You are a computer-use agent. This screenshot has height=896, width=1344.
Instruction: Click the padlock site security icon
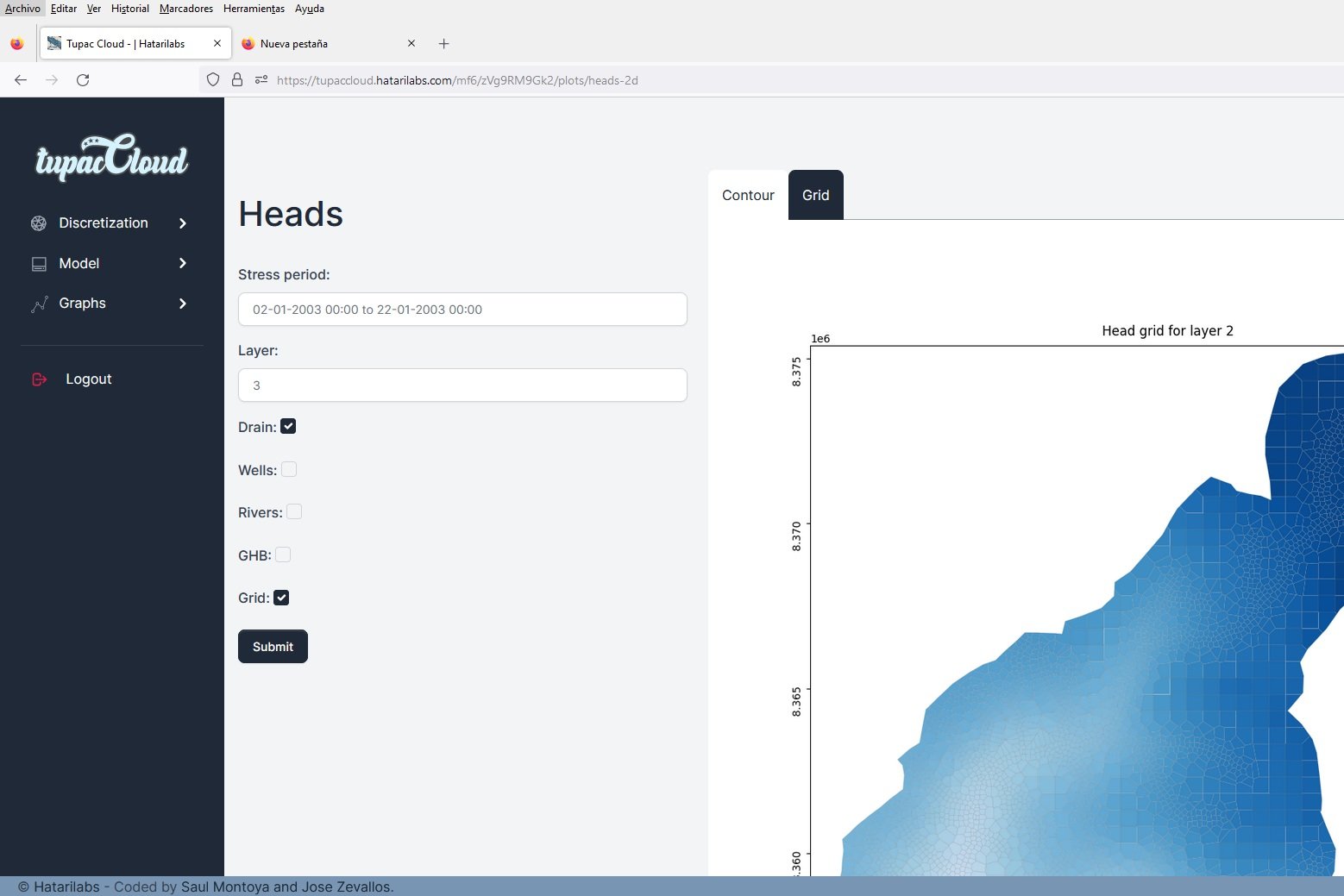point(237,80)
